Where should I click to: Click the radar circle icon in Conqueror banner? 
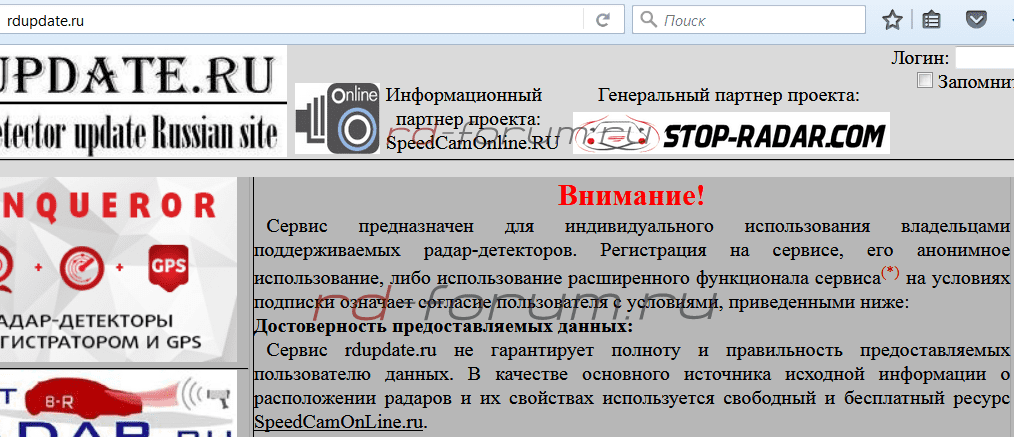point(82,268)
